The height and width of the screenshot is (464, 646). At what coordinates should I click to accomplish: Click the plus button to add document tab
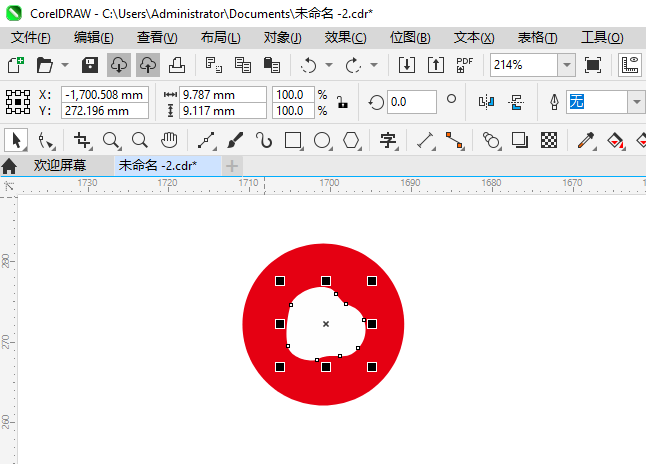232,166
